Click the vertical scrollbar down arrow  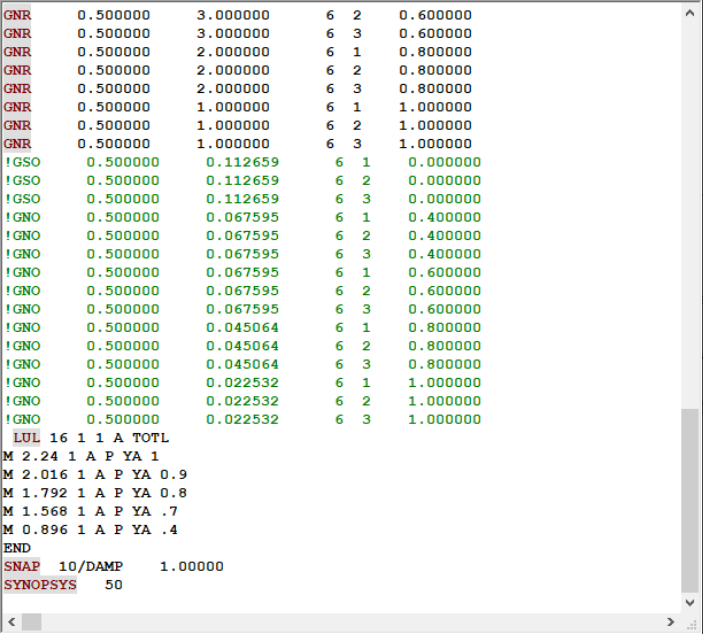690,603
